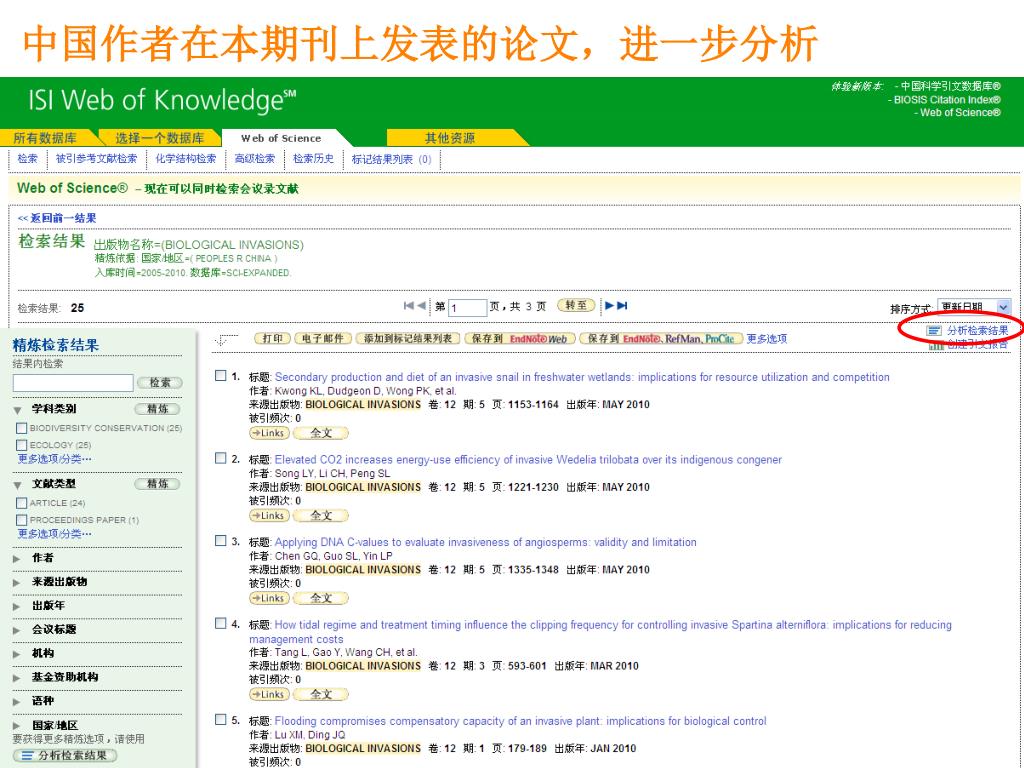The height and width of the screenshot is (768, 1024).
Task: Expand the 基金资助机构 refine section
Action: point(18,677)
